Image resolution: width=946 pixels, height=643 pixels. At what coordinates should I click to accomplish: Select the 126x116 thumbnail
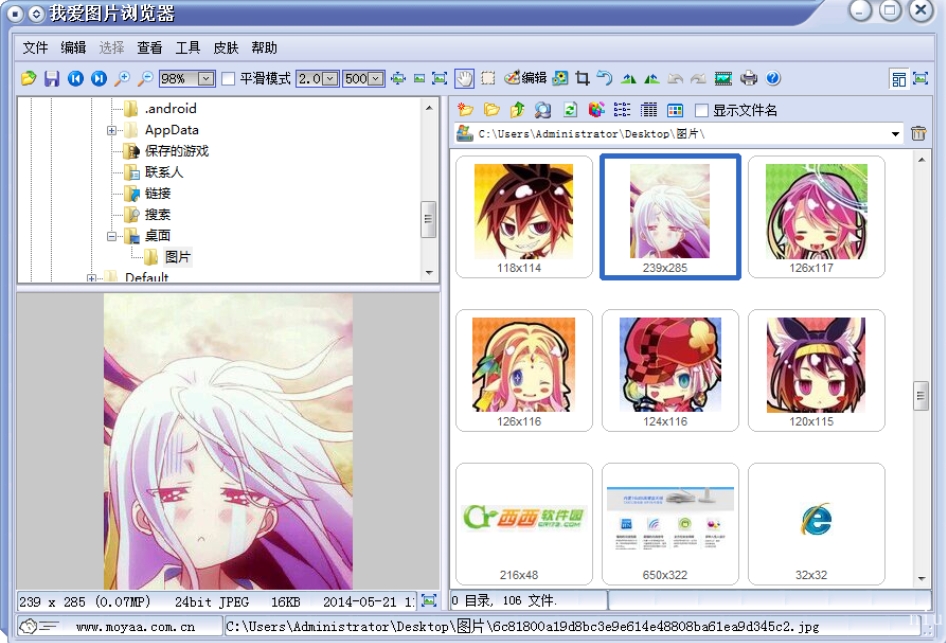(524, 370)
